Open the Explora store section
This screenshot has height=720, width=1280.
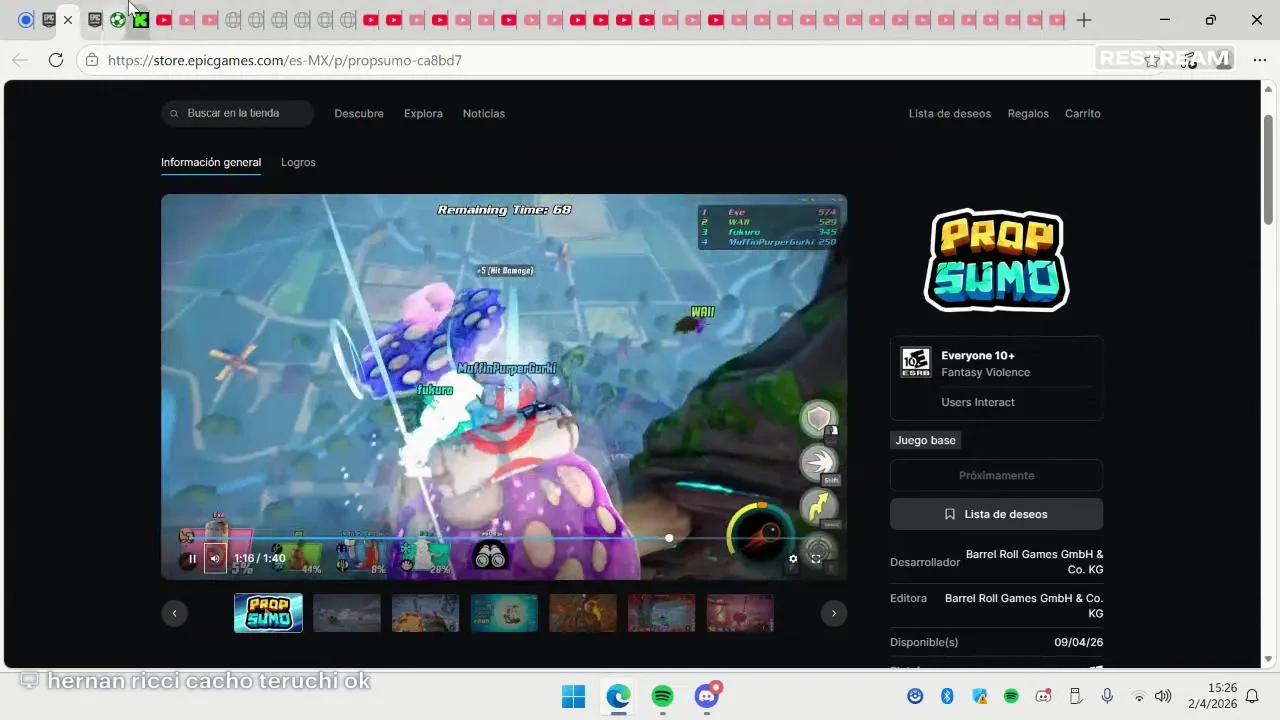423,114
